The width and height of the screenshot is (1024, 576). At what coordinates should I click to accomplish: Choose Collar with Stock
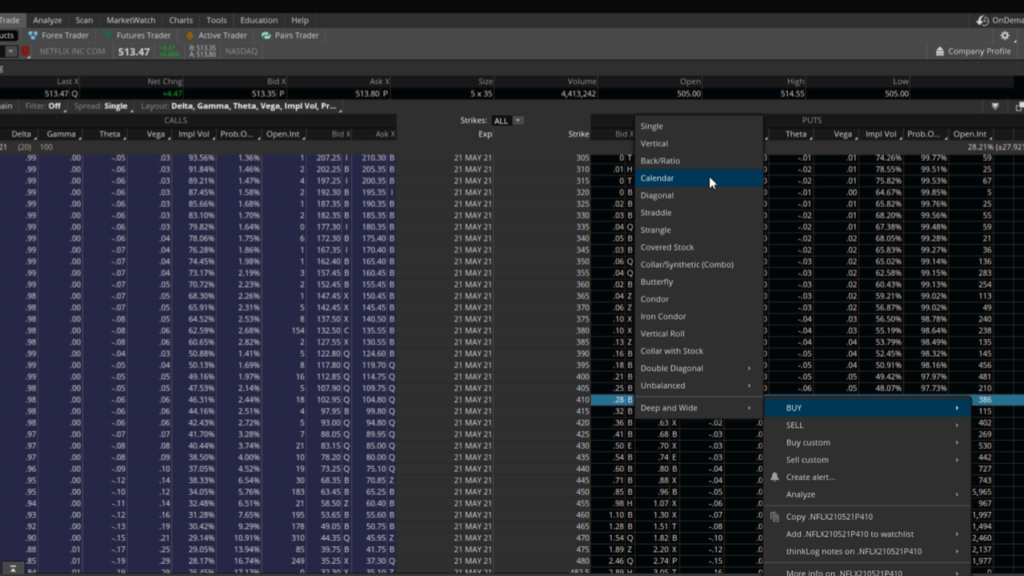pyautogui.click(x=698, y=351)
